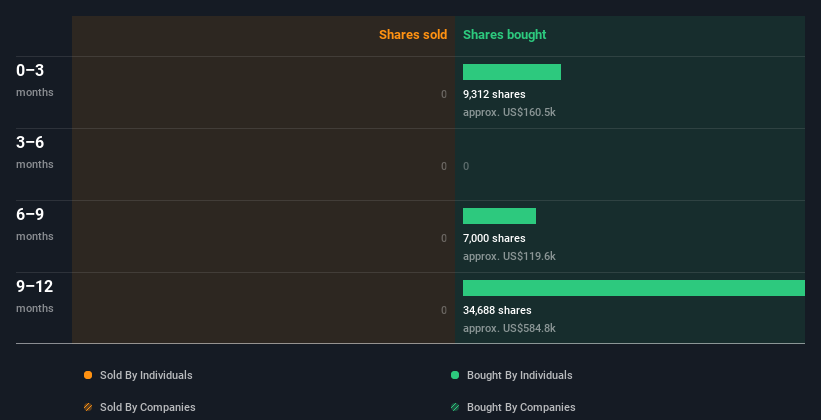Click the 9,312 shares value

(494, 94)
